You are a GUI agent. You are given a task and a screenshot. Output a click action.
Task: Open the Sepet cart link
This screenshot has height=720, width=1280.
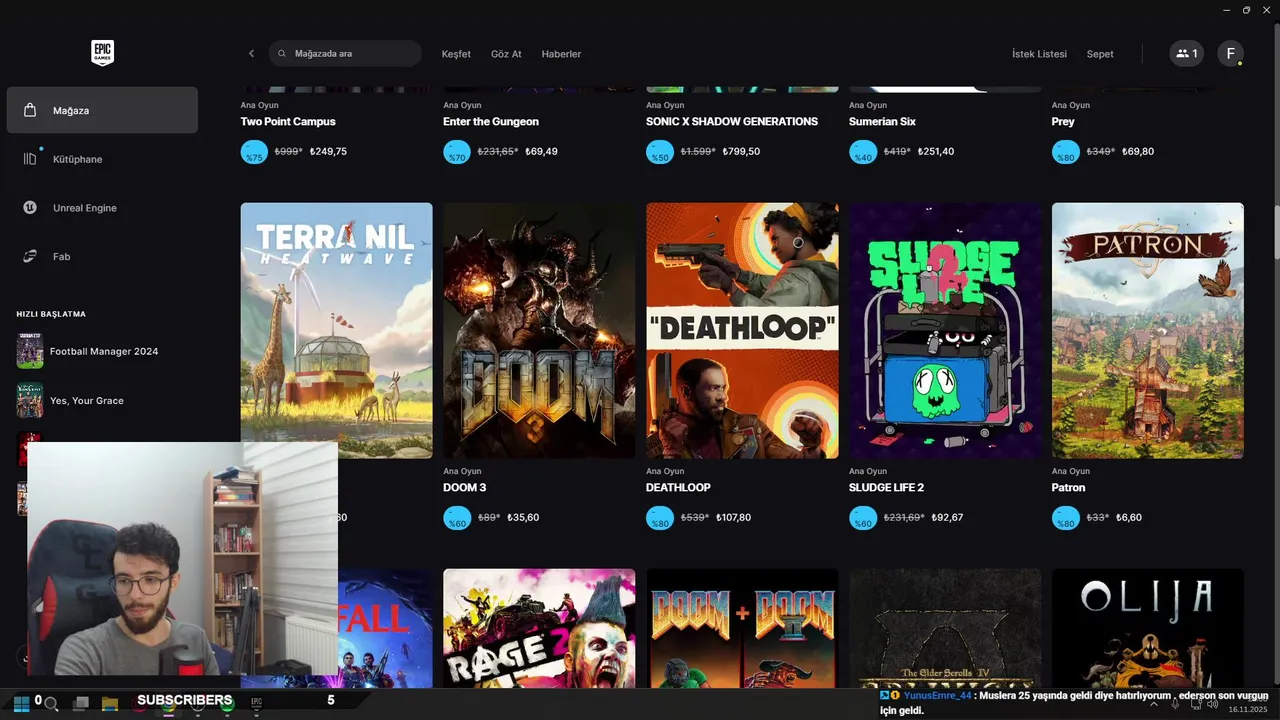tap(1100, 54)
